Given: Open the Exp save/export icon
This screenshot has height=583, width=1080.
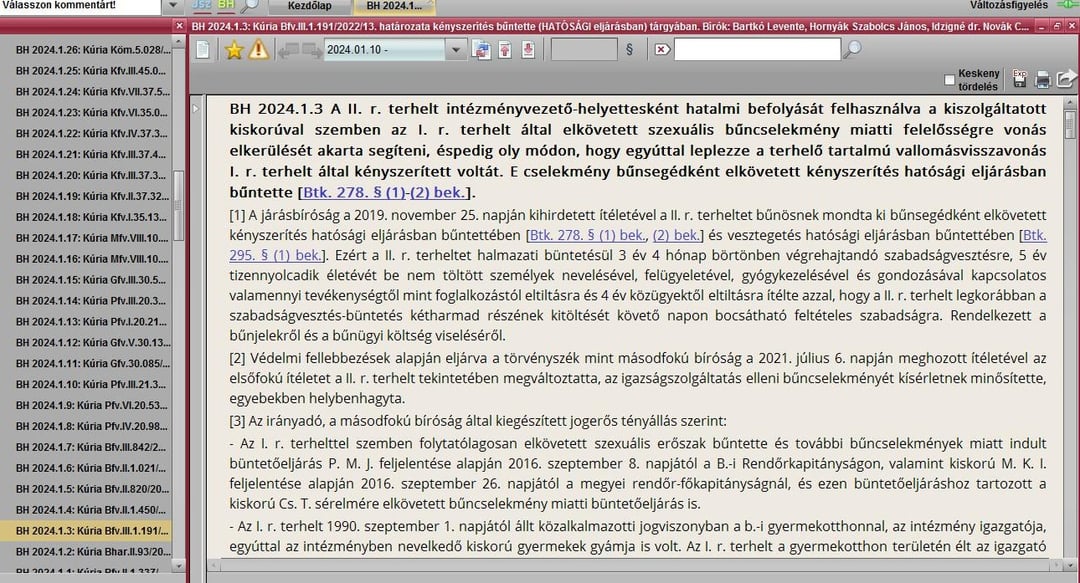Looking at the screenshot, I should click(x=1020, y=79).
